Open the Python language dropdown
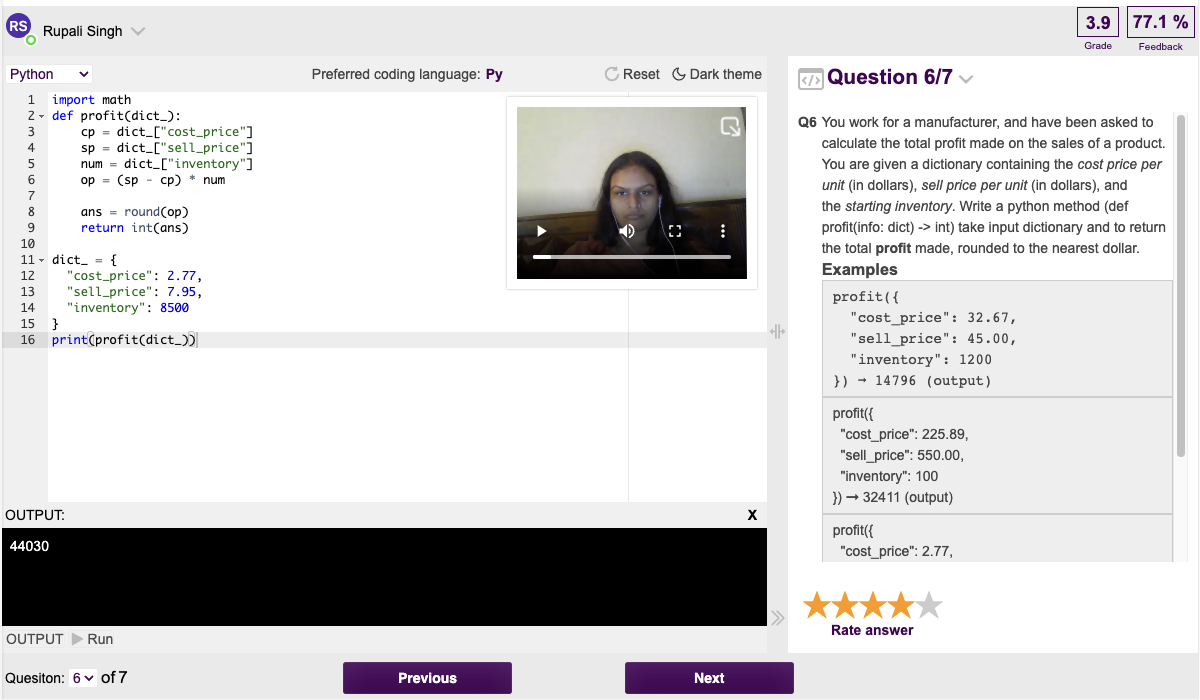1200x700 pixels. [x=49, y=74]
